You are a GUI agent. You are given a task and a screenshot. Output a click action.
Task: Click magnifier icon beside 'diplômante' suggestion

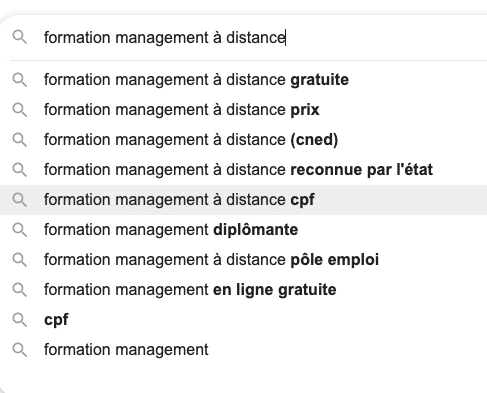(20, 230)
